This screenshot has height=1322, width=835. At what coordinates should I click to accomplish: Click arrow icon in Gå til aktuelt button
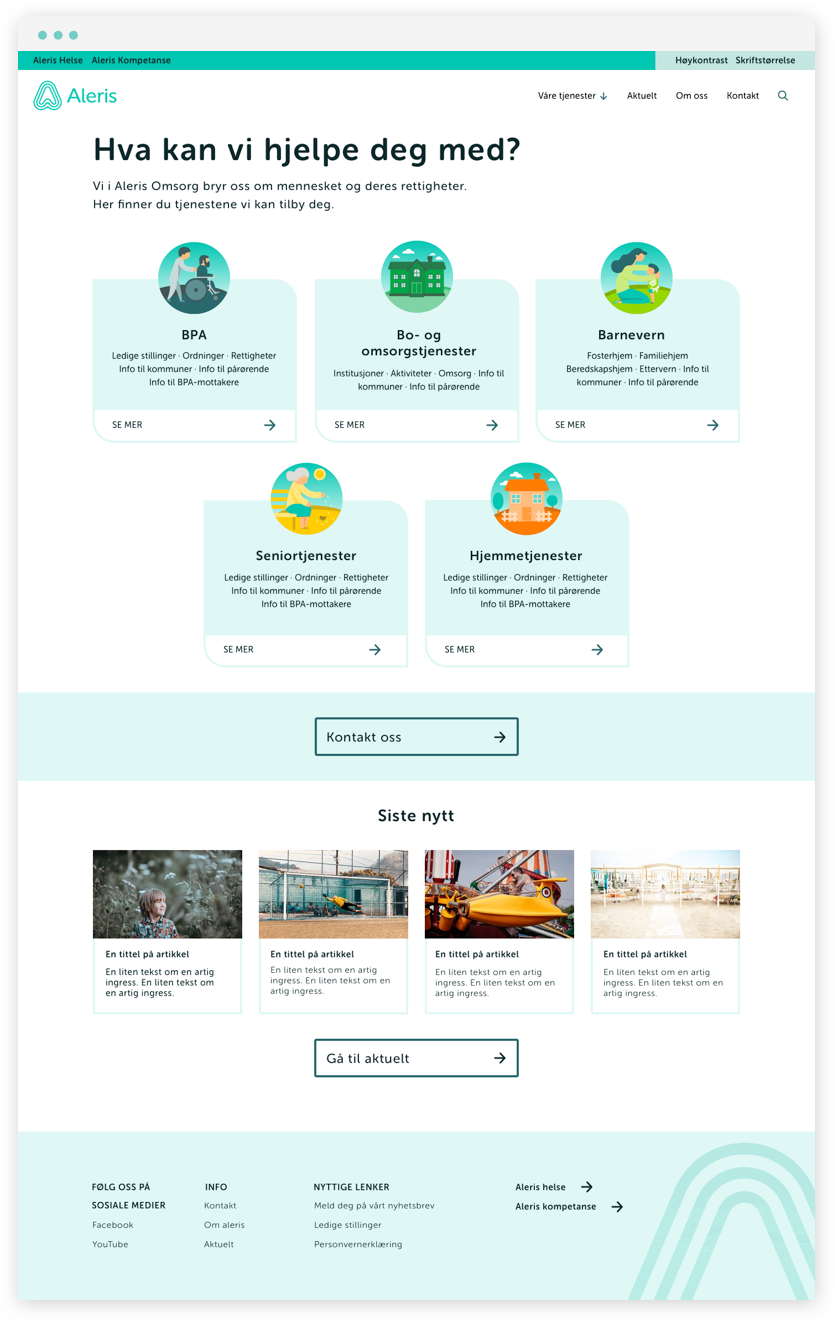click(500, 1058)
